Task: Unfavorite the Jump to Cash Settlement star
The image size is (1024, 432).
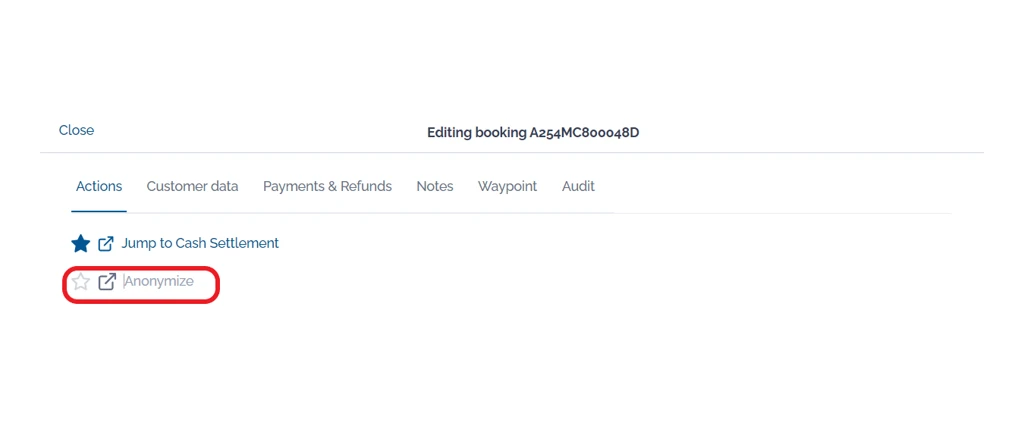Action: [x=80, y=244]
